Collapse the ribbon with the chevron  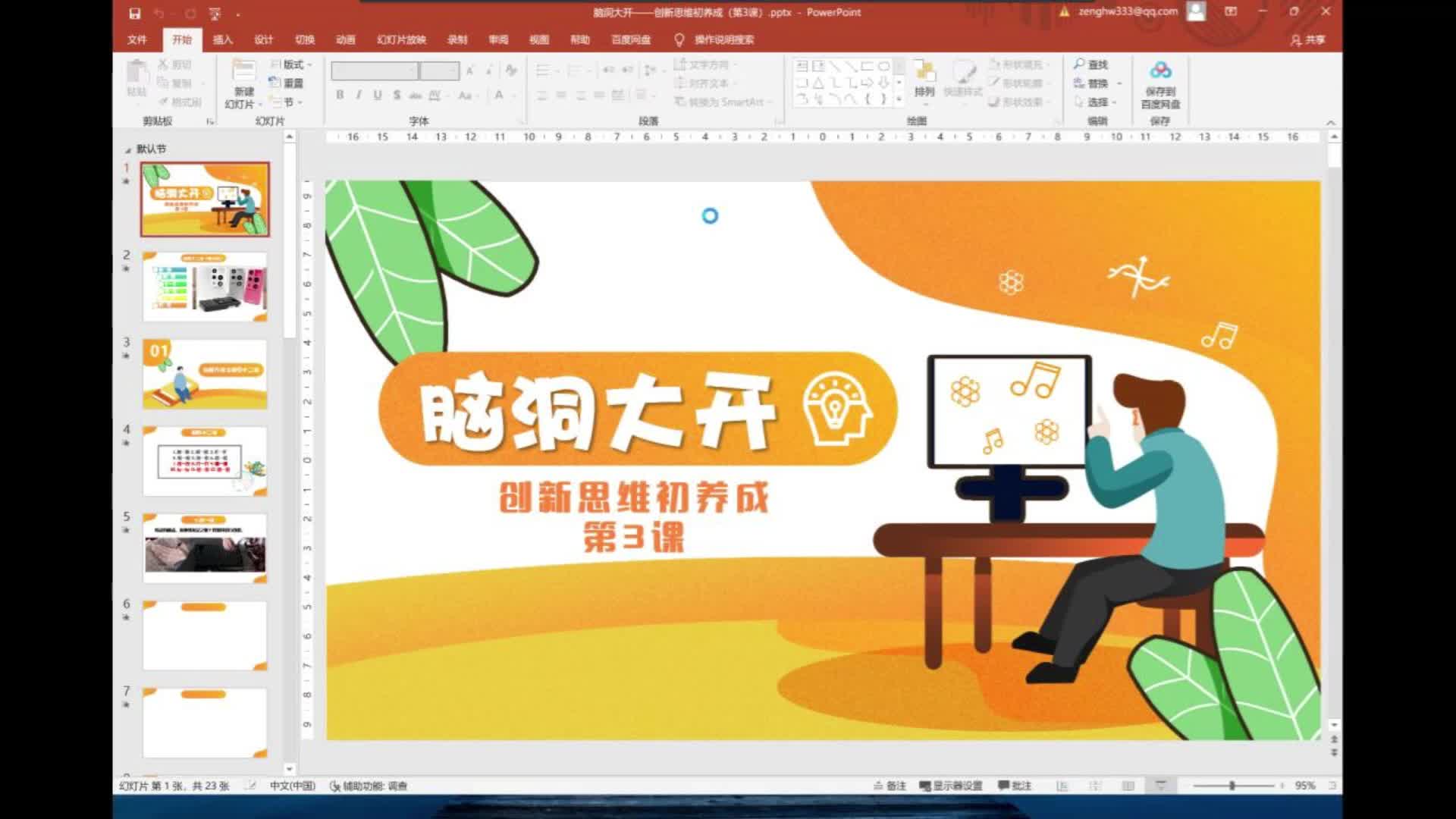(x=1330, y=122)
